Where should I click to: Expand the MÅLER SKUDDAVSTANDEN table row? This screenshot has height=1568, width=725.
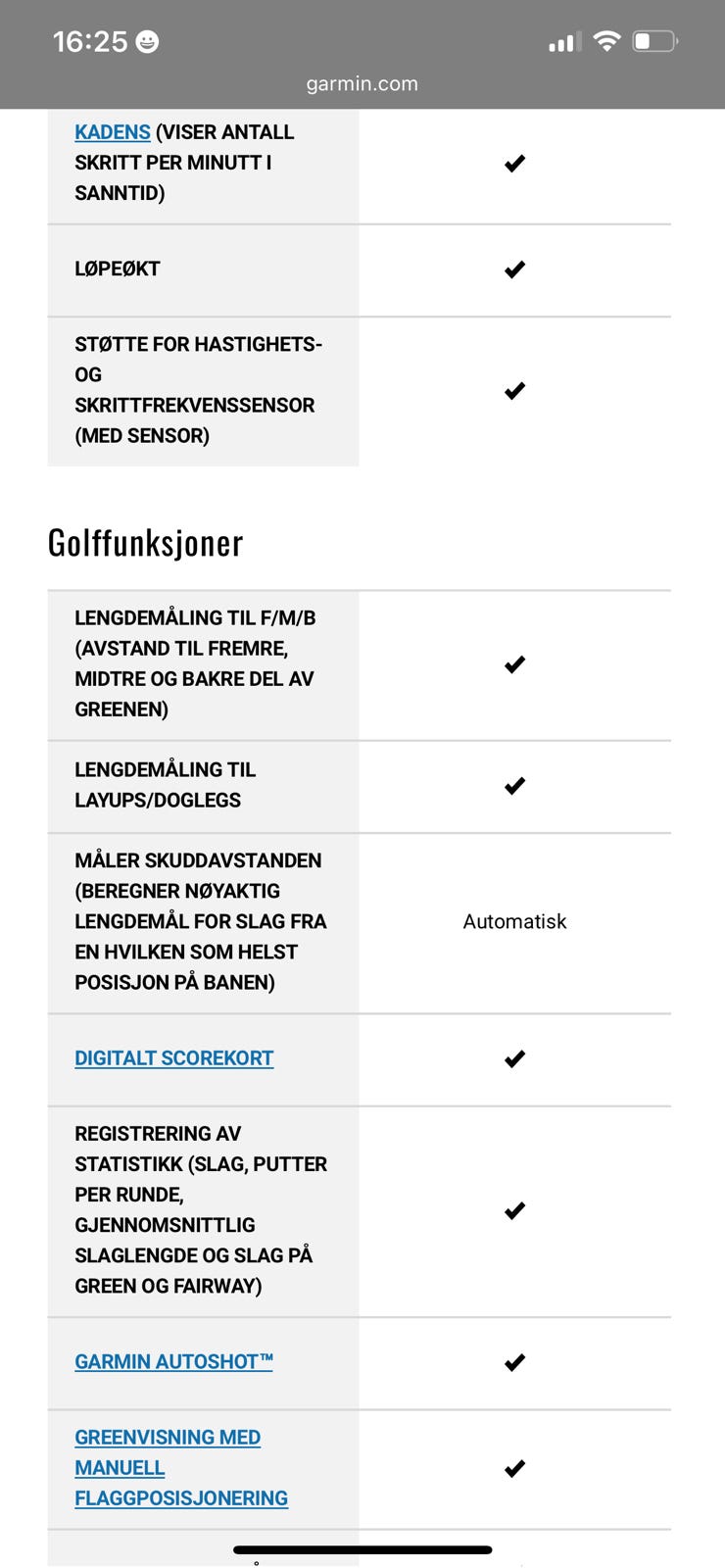202,920
